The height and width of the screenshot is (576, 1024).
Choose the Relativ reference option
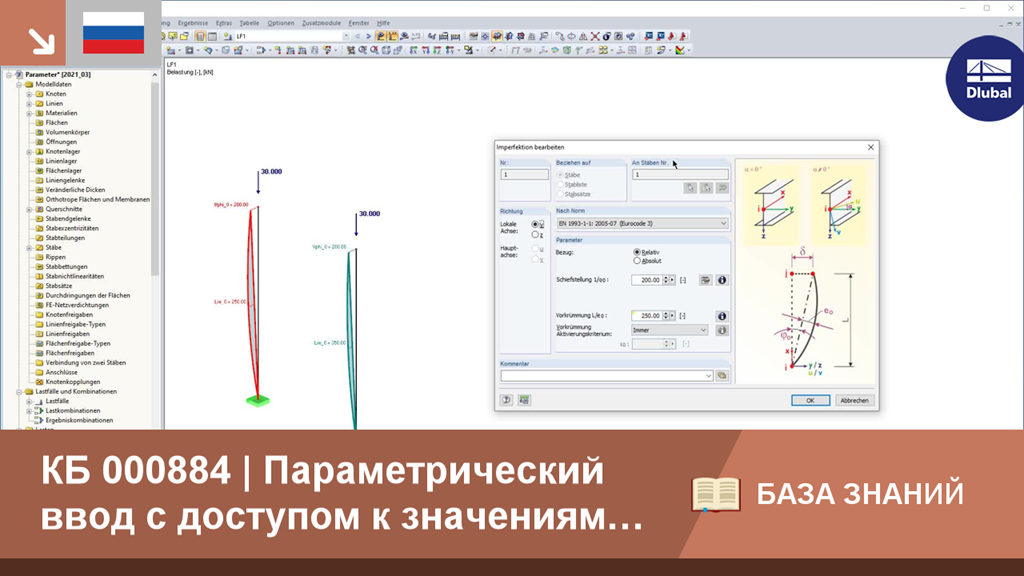point(647,252)
